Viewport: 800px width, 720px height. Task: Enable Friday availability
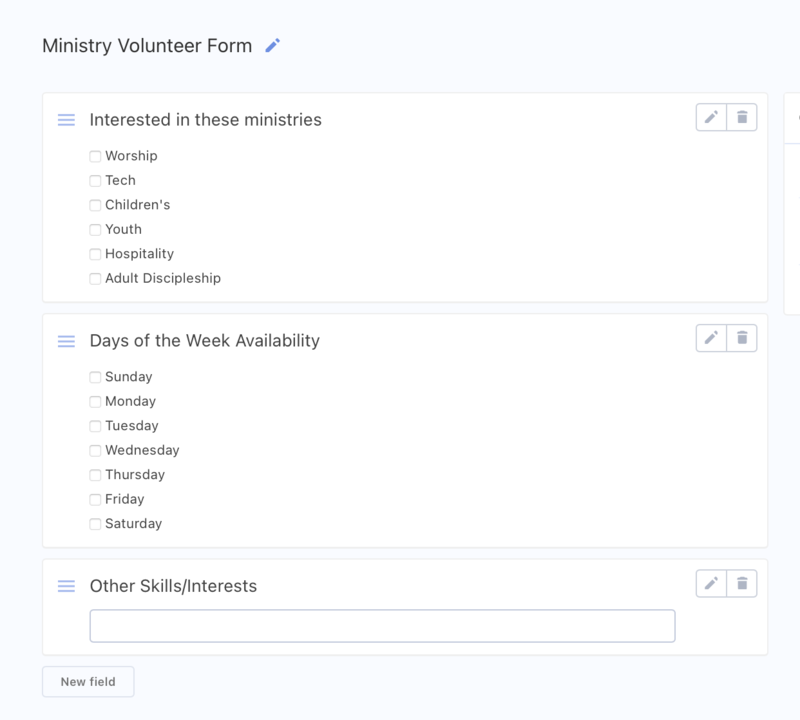coord(95,499)
